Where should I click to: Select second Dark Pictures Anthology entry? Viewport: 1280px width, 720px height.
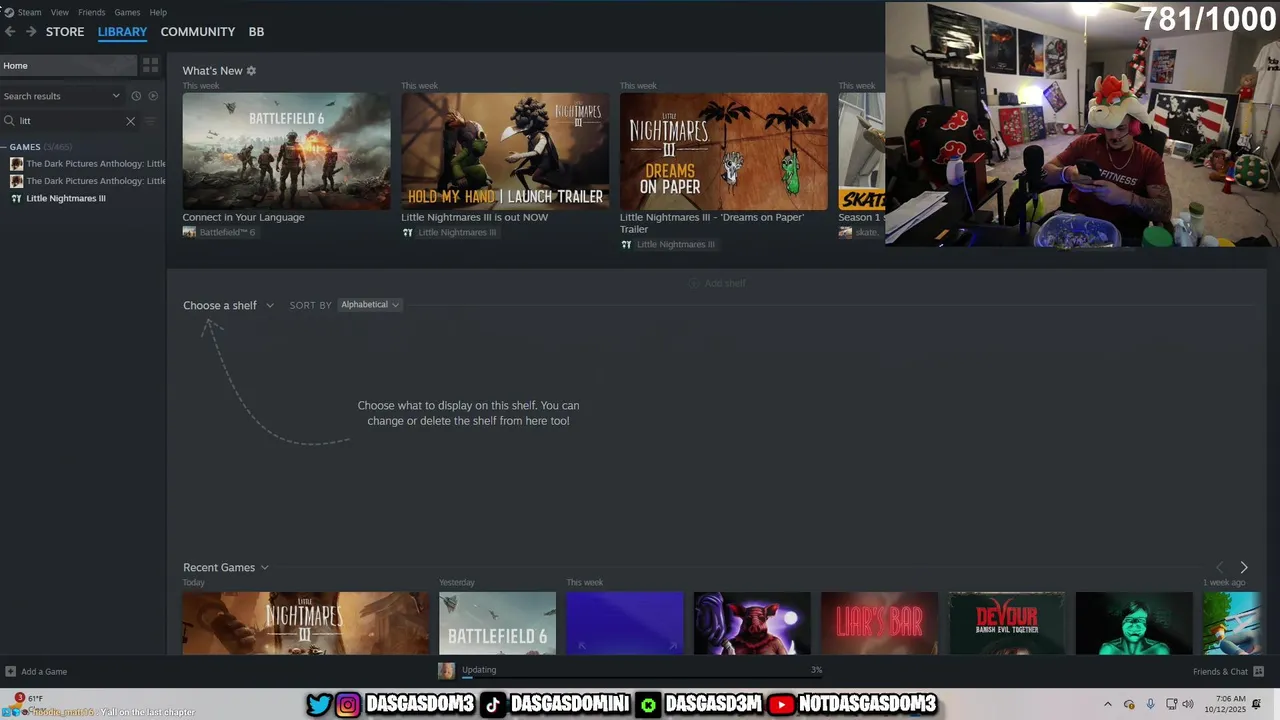[88, 181]
